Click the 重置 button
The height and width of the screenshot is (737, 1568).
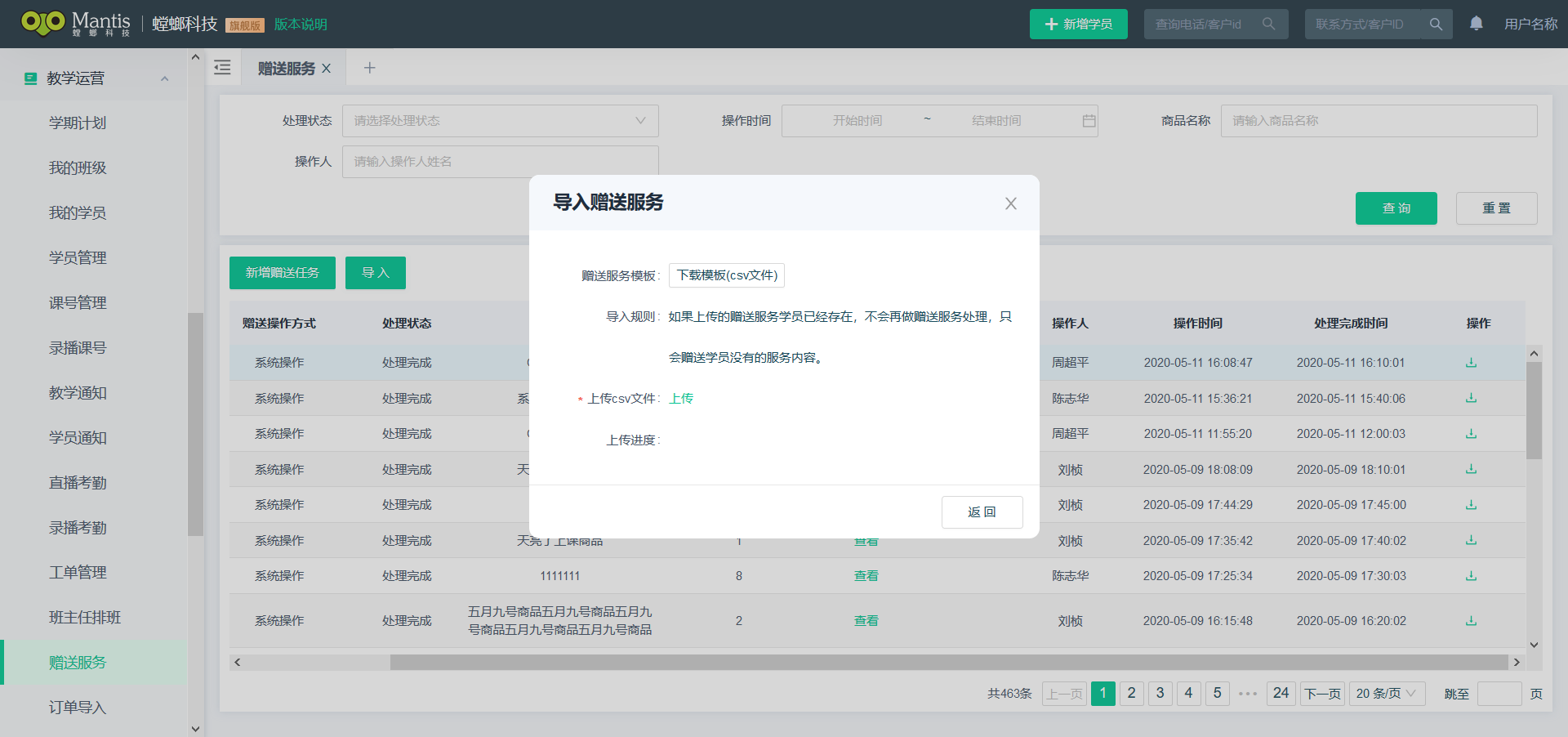pos(1496,208)
